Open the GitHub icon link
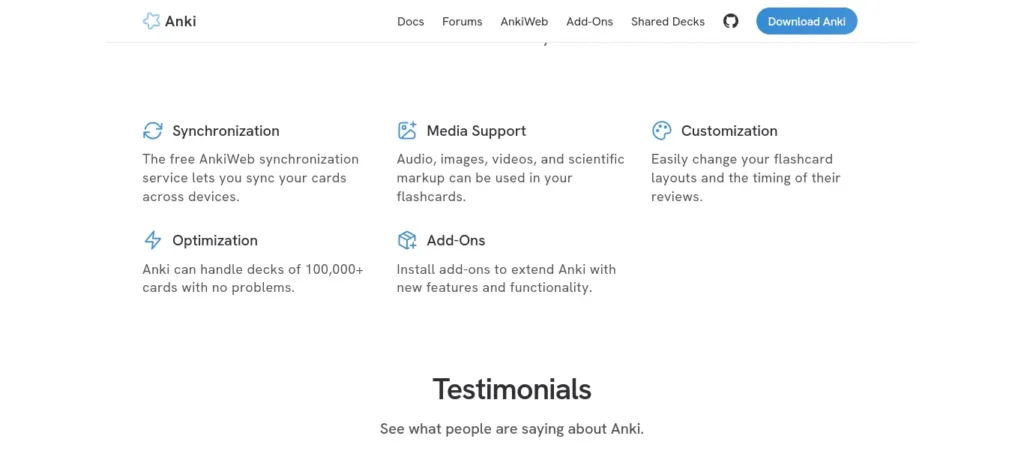Viewport: 1024px width, 466px height. click(731, 21)
